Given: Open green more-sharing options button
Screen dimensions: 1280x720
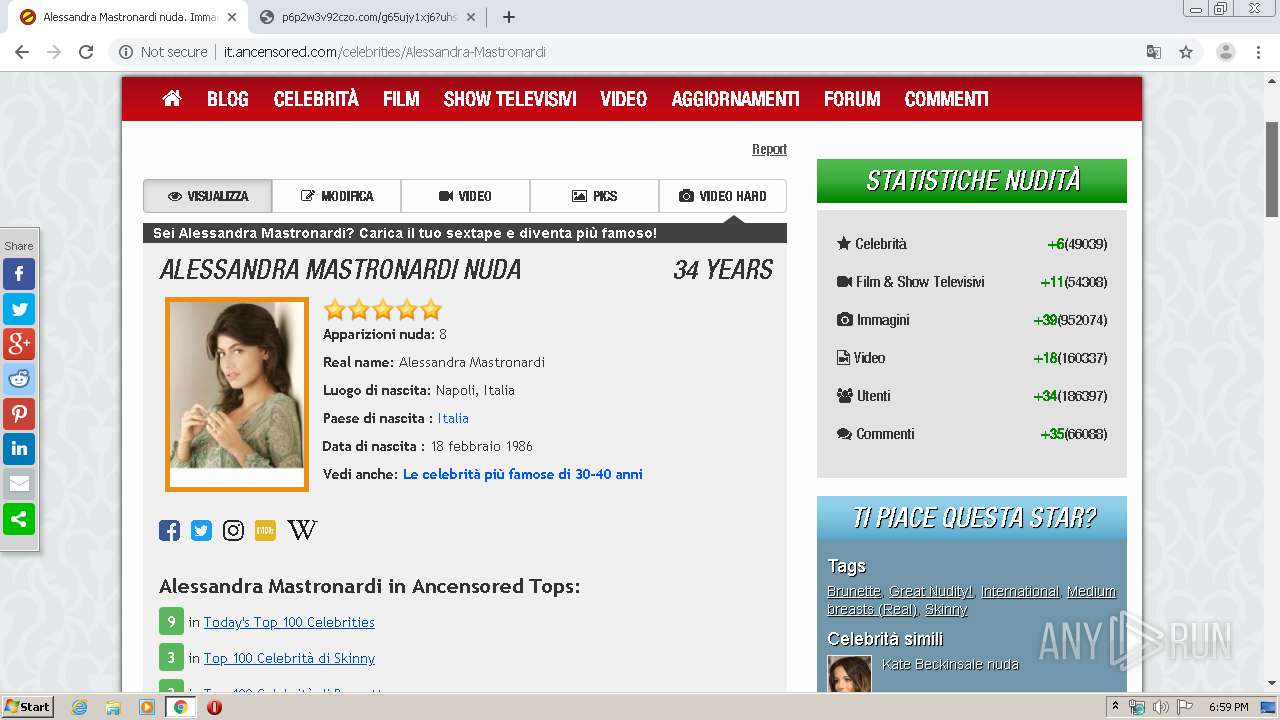Looking at the screenshot, I should coord(19,519).
